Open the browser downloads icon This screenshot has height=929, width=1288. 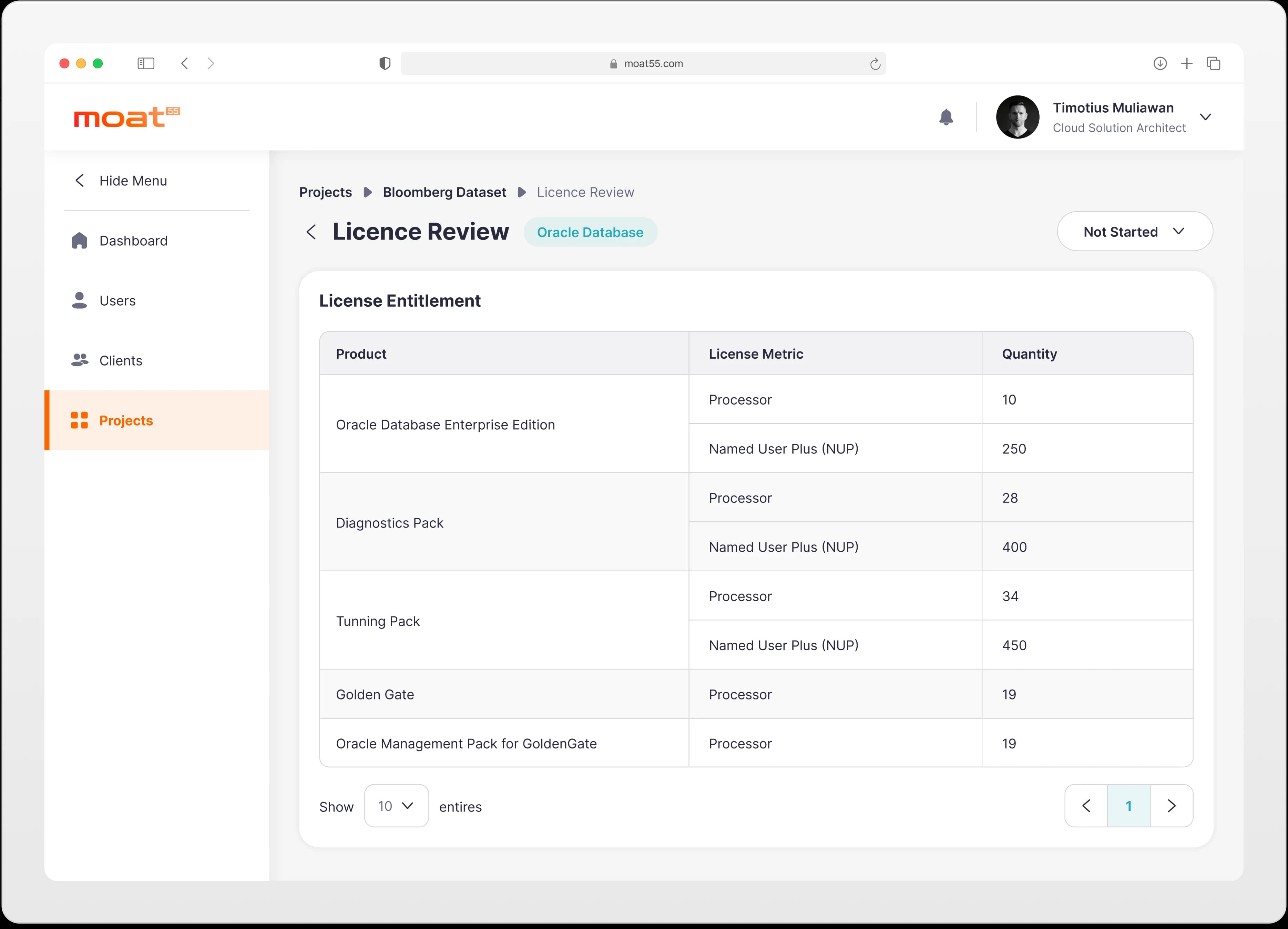[1160, 63]
